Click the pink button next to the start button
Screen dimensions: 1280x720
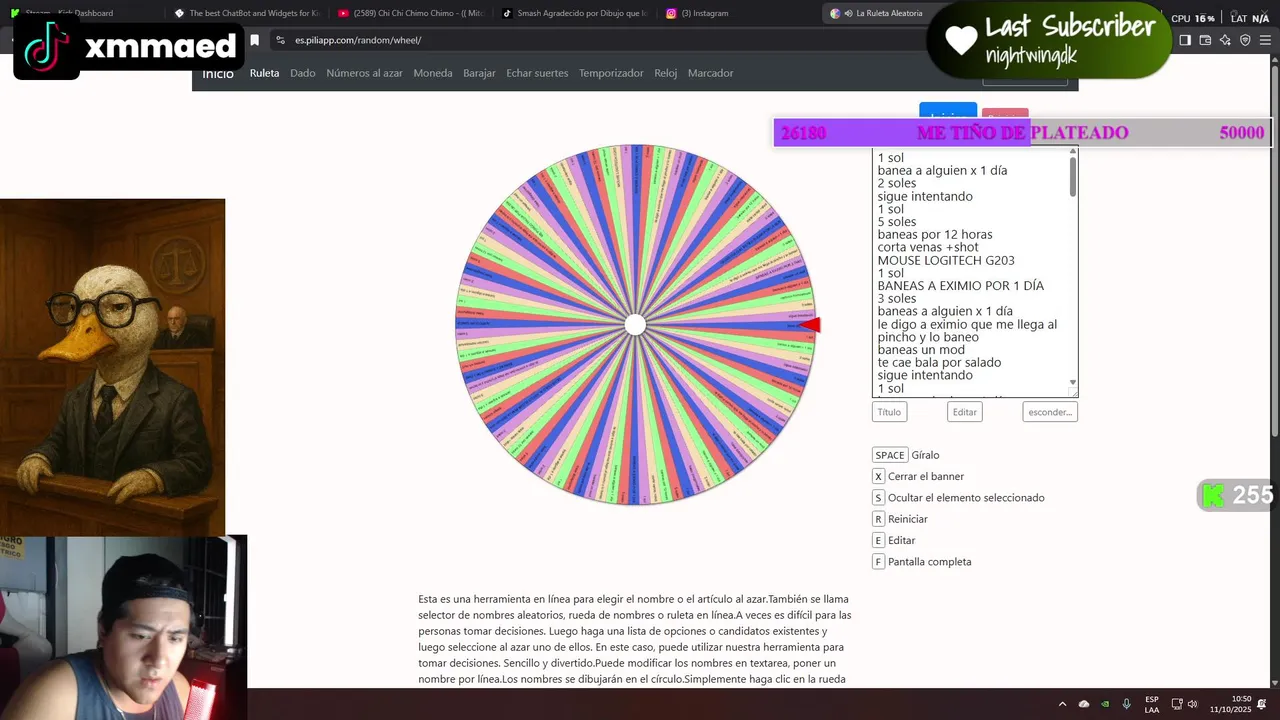[1005, 114]
